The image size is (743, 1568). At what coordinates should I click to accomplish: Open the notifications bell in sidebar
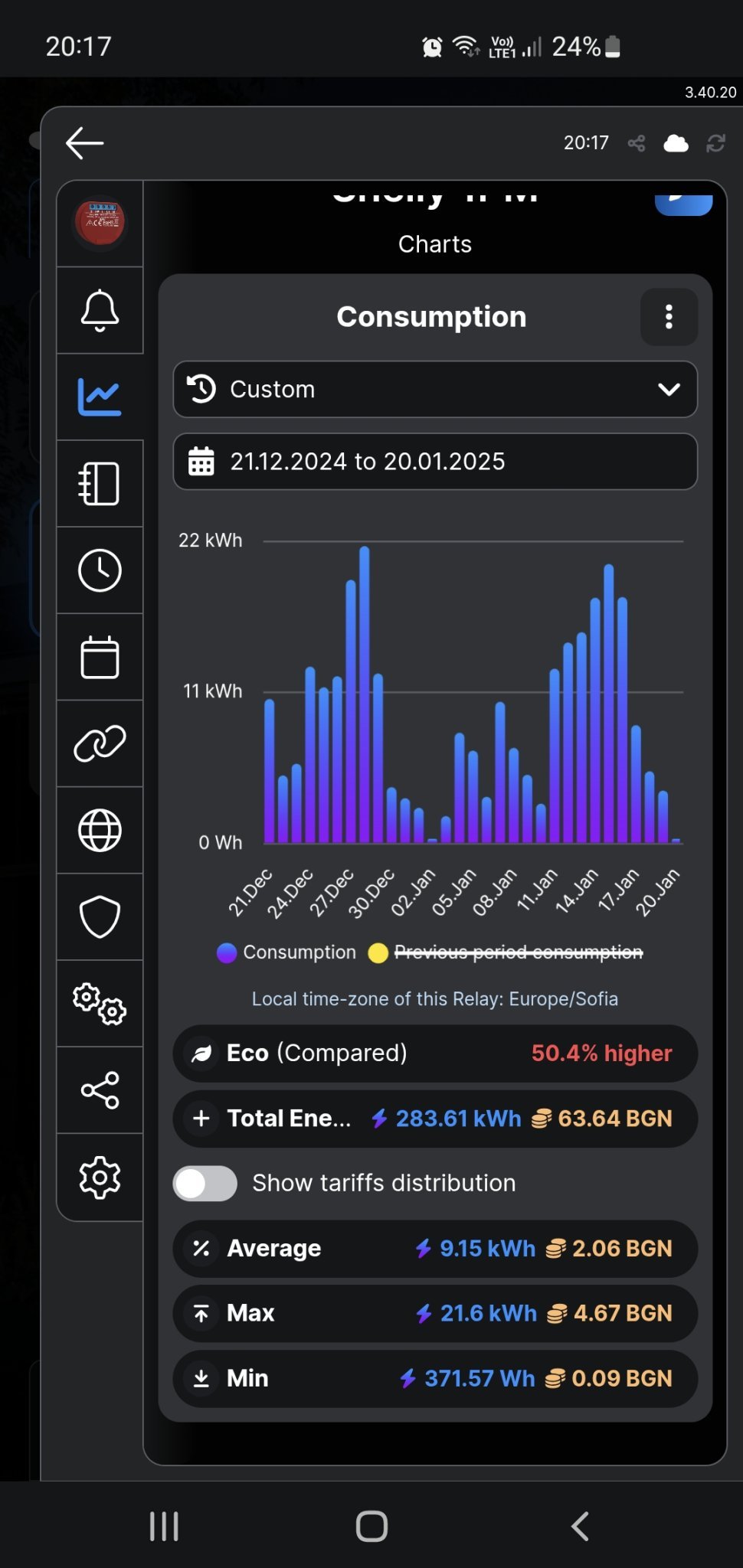(x=100, y=310)
